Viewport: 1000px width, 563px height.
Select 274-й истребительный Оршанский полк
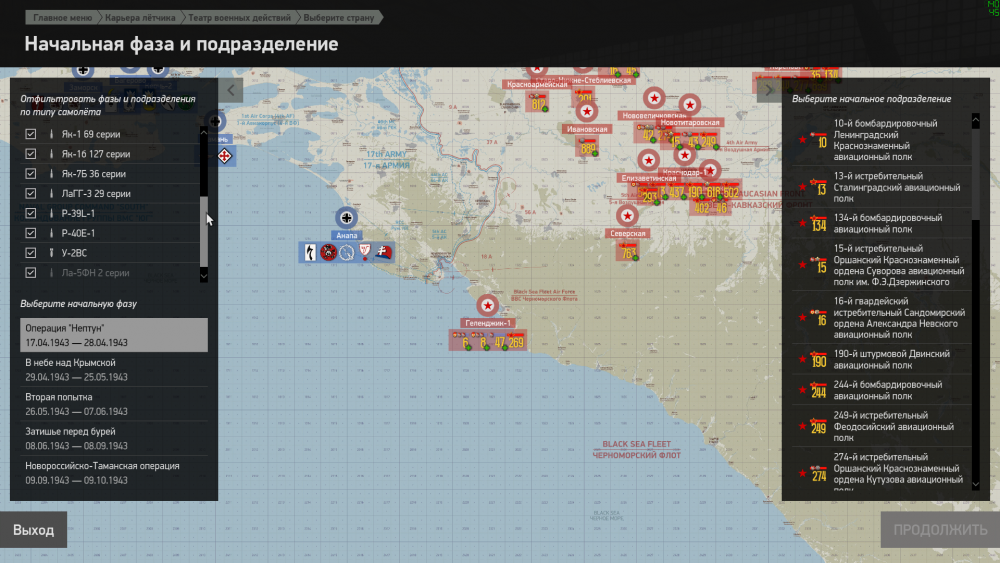click(x=882, y=473)
